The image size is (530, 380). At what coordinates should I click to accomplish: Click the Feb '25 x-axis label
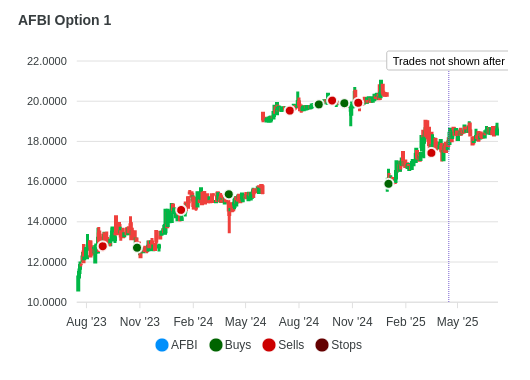tap(406, 322)
